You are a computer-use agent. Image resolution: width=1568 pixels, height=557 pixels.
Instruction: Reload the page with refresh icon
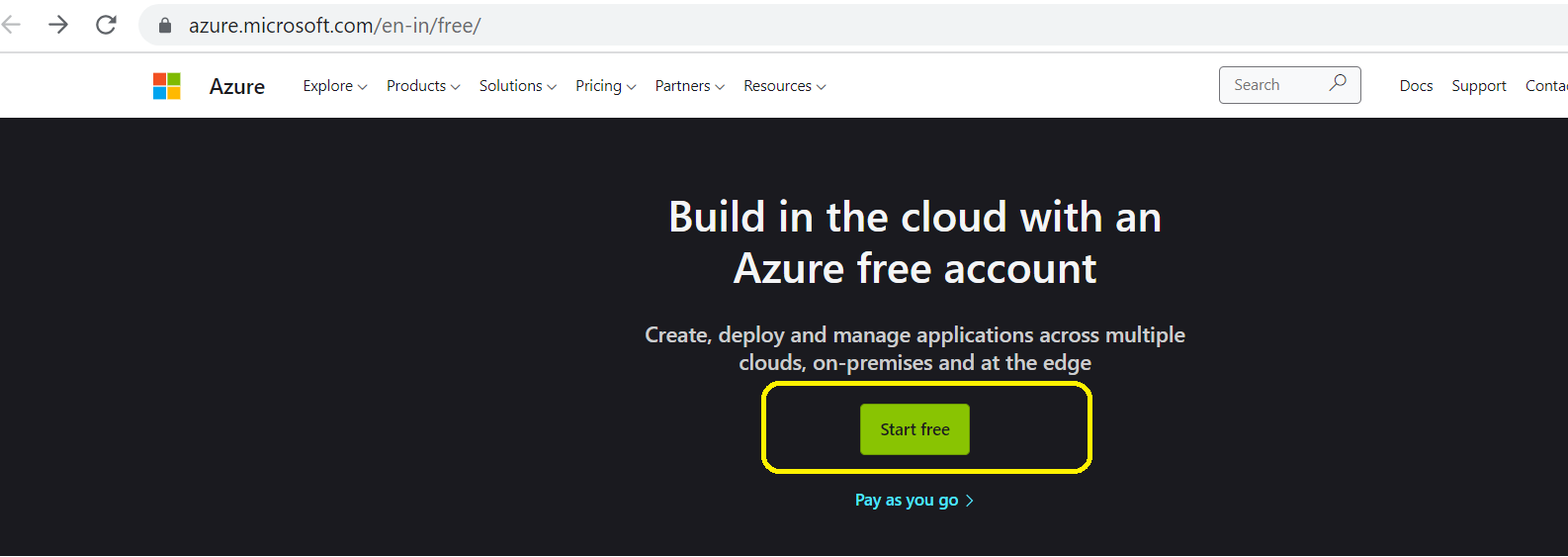coord(106,25)
